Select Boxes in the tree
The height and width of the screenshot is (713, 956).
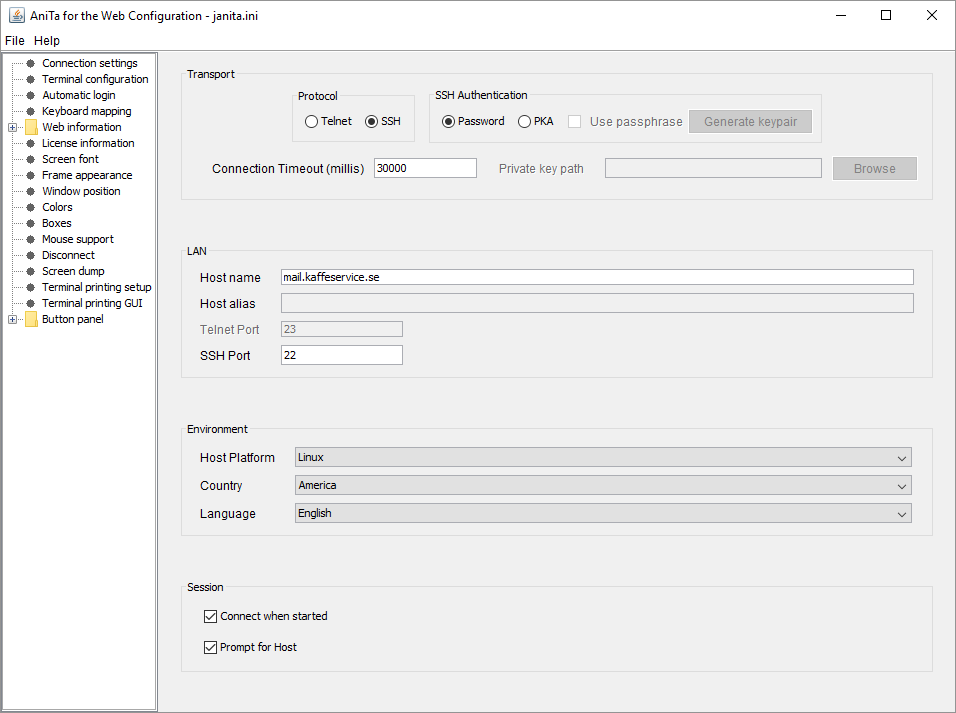pyautogui.click(x=57, y=223)
